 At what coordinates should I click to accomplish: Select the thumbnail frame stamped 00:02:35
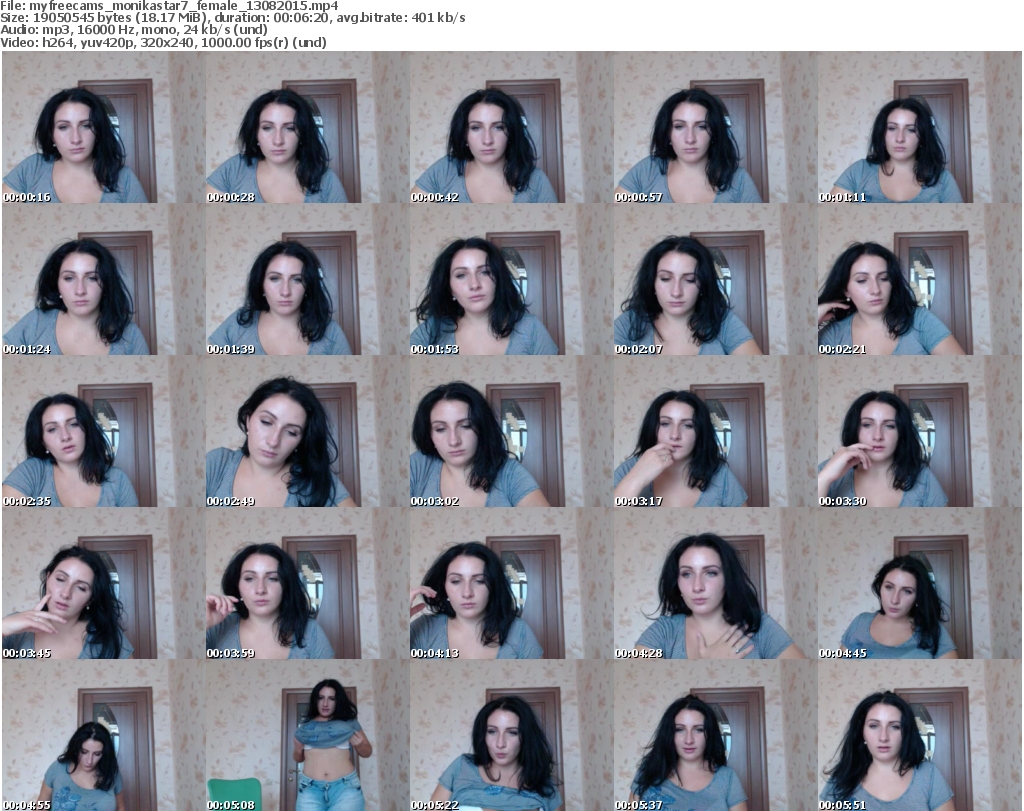click(104, 432)
